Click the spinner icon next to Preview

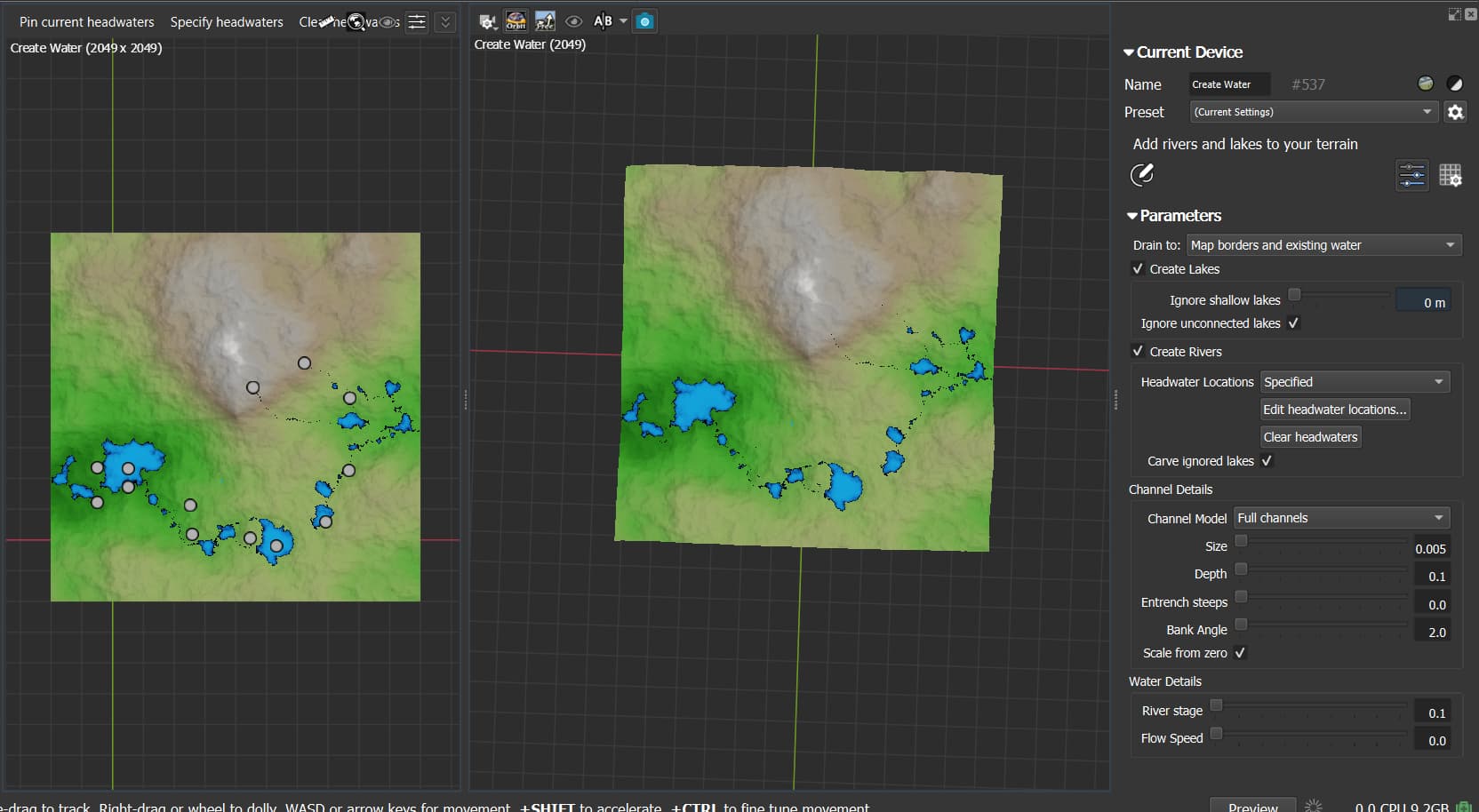tap(1314, 806)
